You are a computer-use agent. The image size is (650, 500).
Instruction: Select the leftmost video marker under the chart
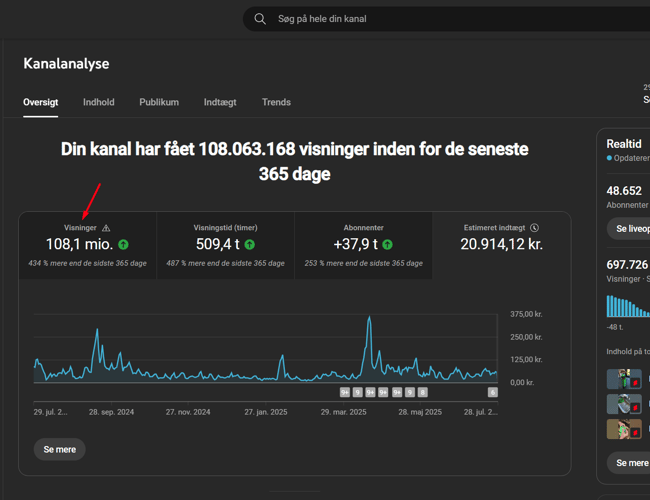pyautogui.click(x=345, y=392)
